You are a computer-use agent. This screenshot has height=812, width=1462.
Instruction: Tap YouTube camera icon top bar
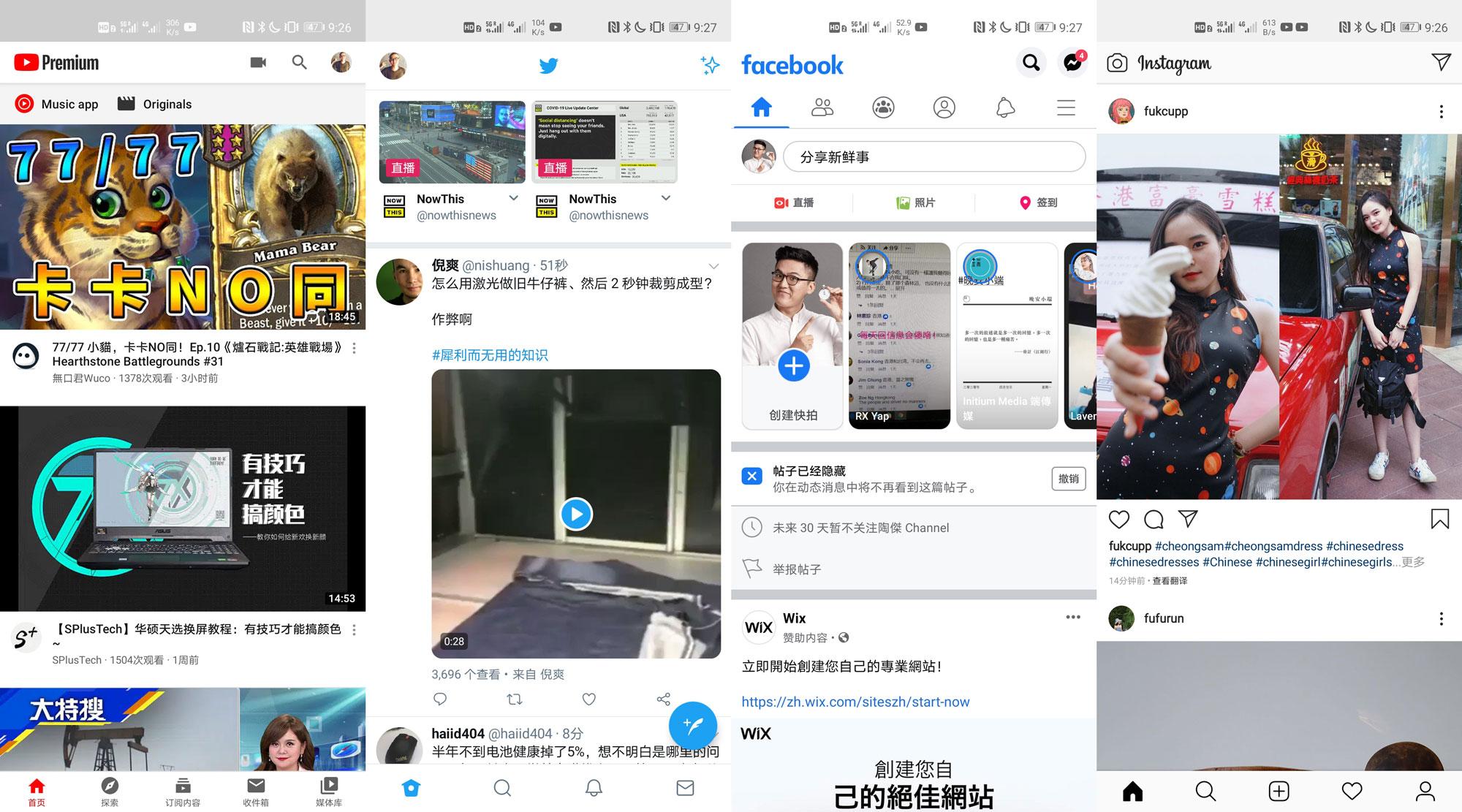pyautogui.click(x=257, y=62)
